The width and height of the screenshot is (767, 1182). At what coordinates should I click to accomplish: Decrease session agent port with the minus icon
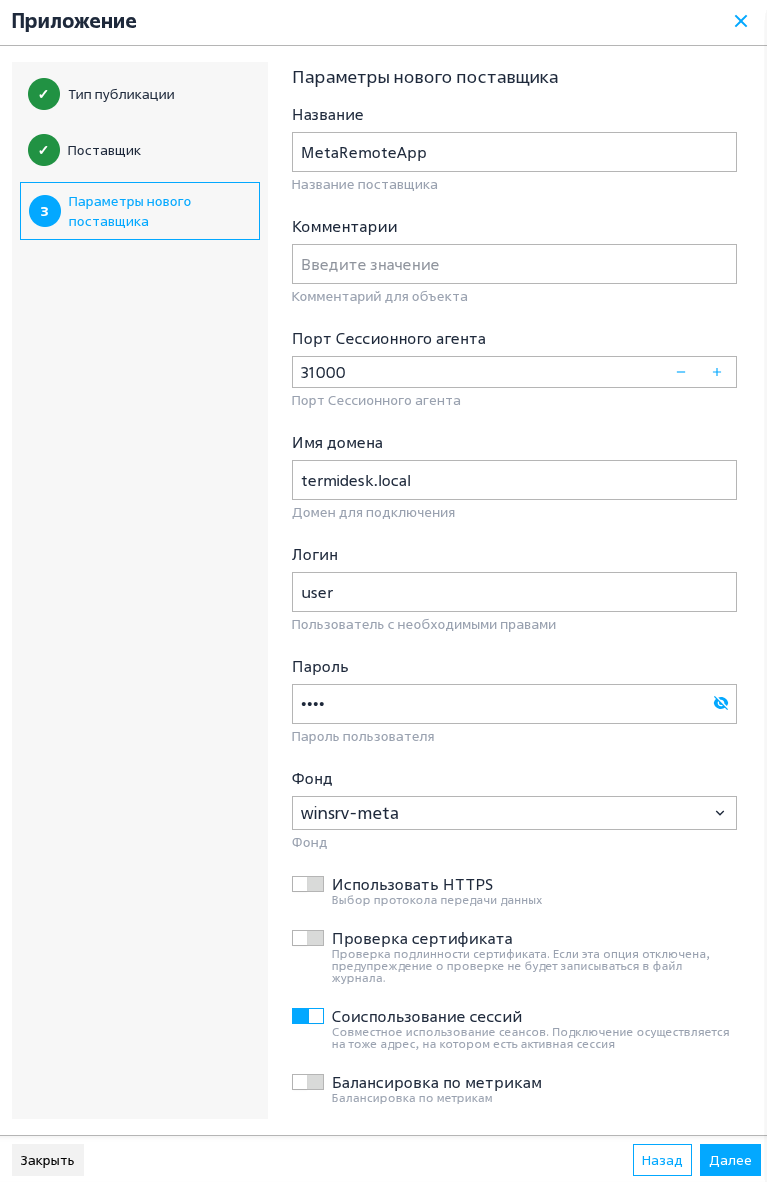pyautogui.click(x=681, y=372)
